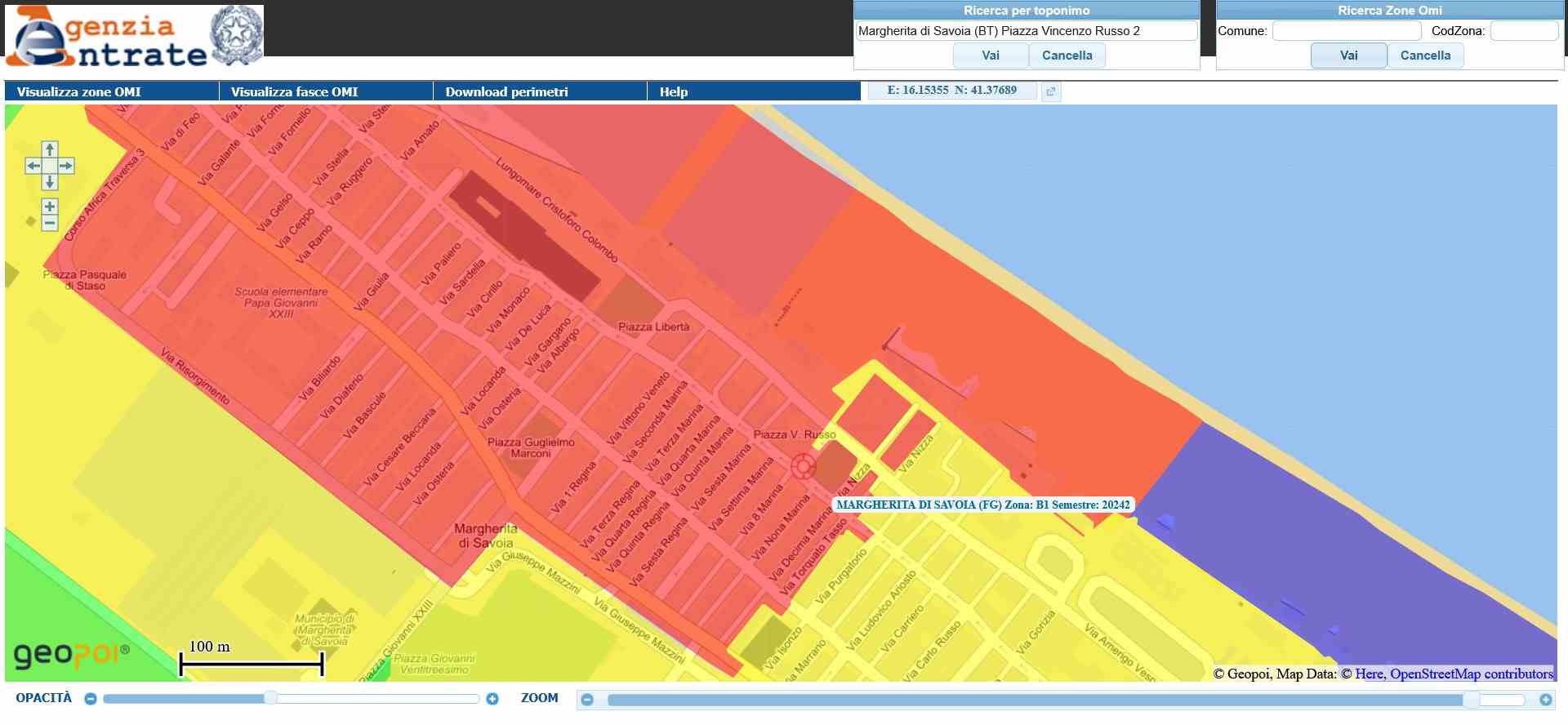
Task: Open coordinates export icon
Action: [1051, 91]
